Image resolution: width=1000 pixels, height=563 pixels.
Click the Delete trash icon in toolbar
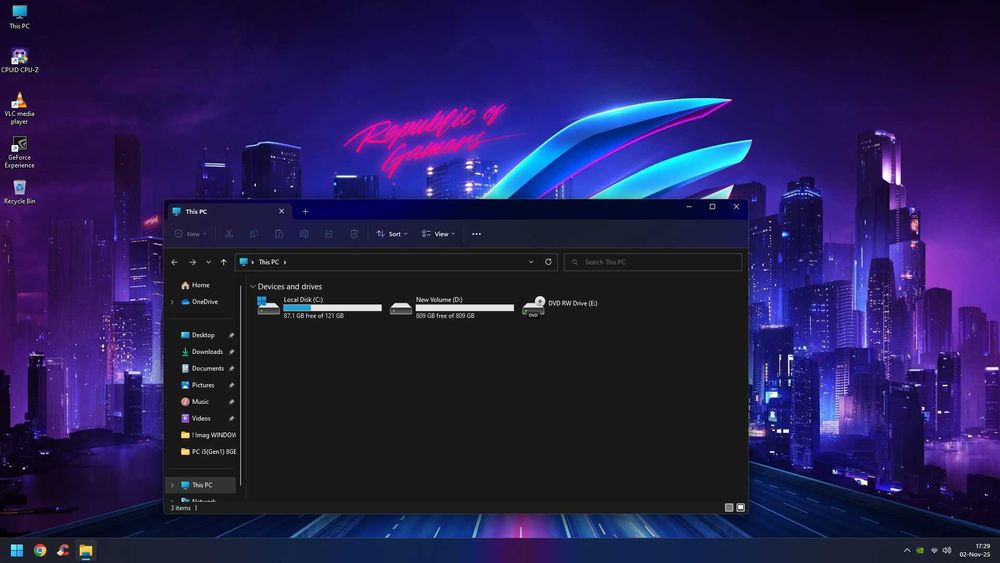click(354, 234)
